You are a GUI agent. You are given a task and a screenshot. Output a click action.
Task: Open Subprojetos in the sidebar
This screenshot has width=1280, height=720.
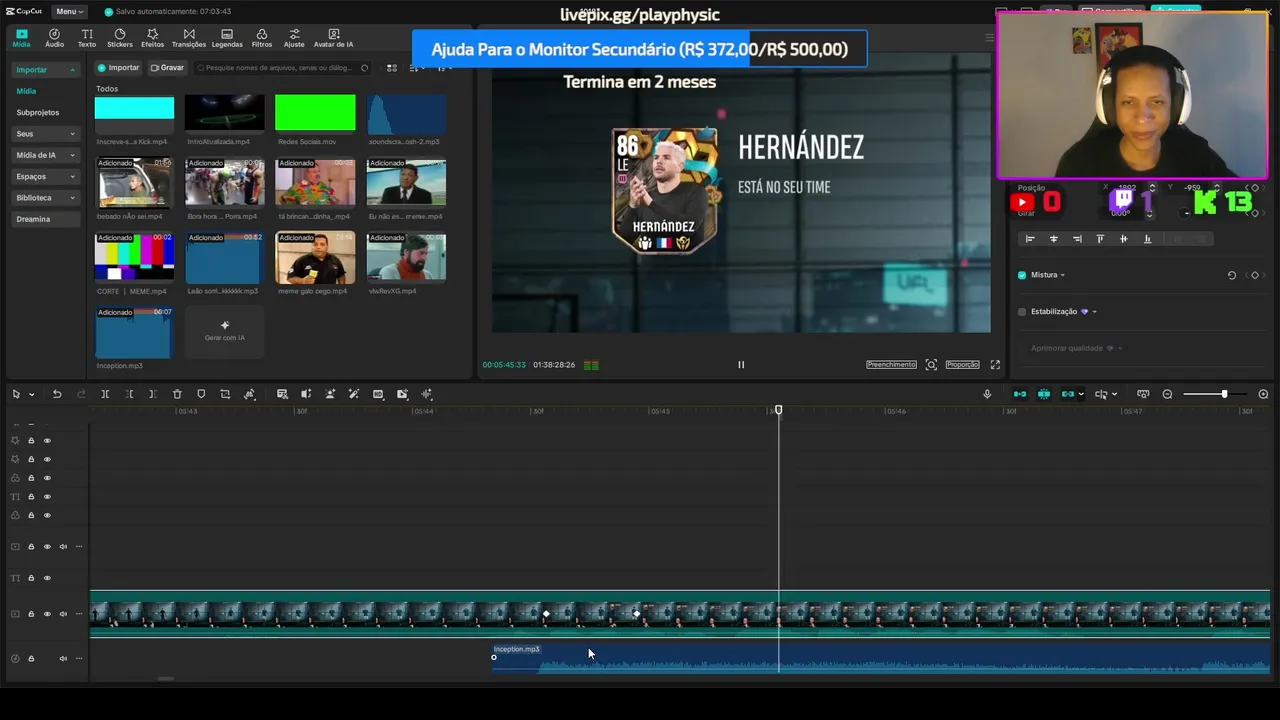tap(38, 113)
